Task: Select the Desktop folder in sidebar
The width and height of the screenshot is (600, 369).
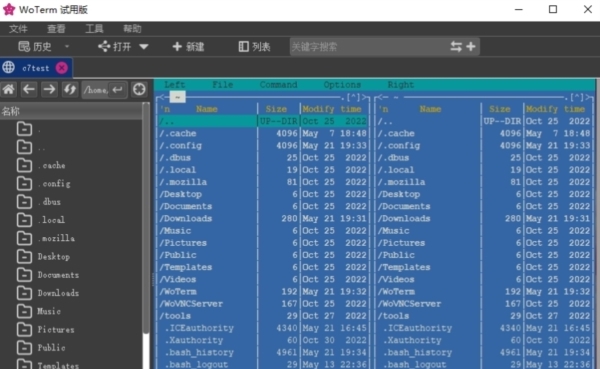Action: tap(54, 256)
